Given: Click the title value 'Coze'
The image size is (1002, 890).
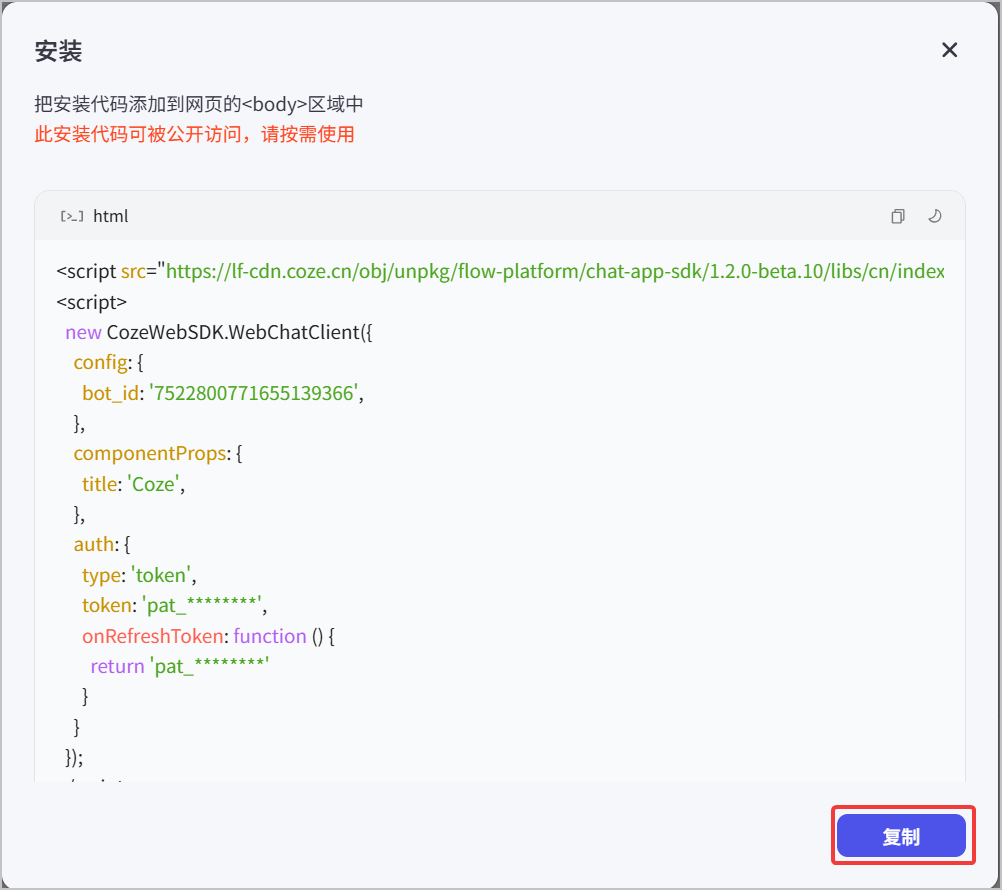Looking at the screenshot, I should pos(153,484).
